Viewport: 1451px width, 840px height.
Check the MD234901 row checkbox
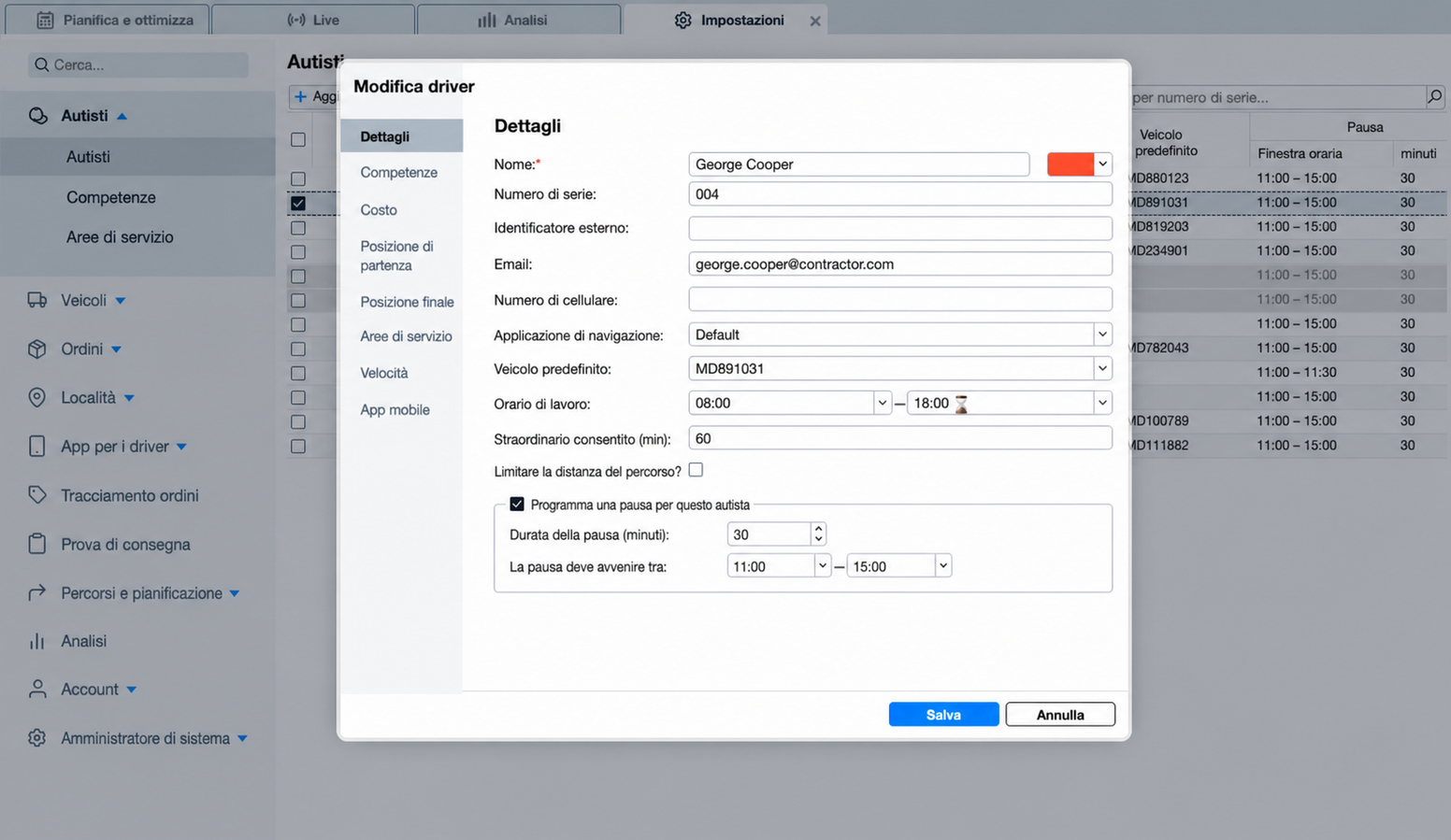(298, 251)
